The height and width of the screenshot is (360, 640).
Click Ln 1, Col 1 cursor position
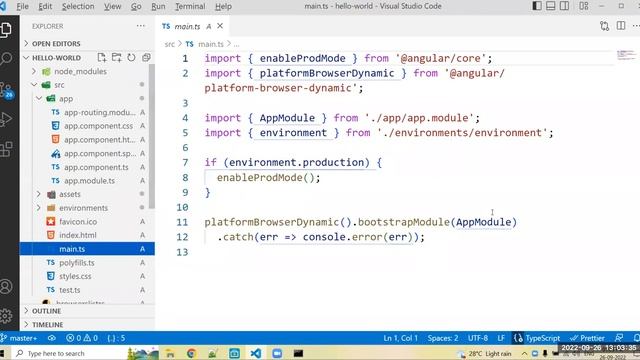pos(400,338)
